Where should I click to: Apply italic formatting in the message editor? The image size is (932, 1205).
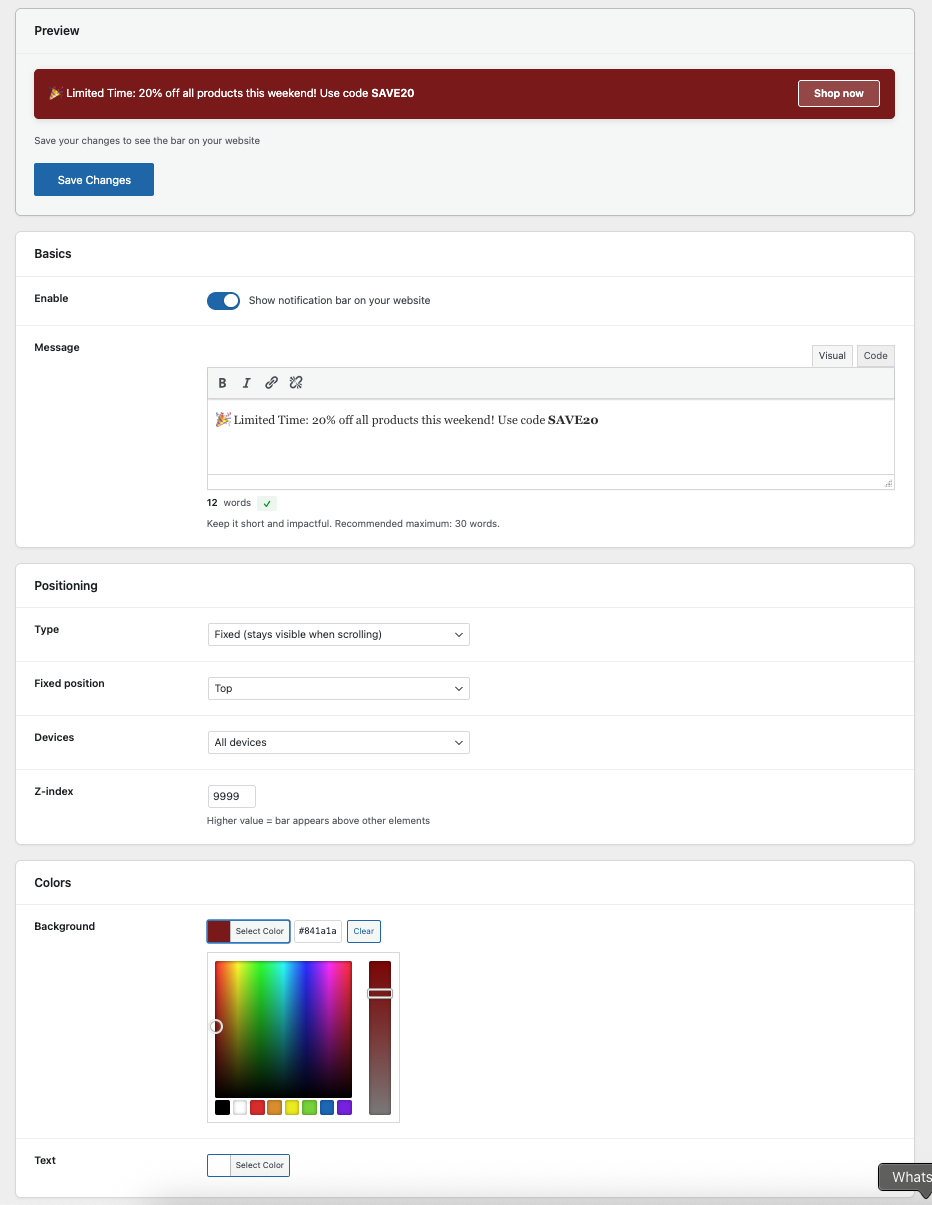point(246,383)
